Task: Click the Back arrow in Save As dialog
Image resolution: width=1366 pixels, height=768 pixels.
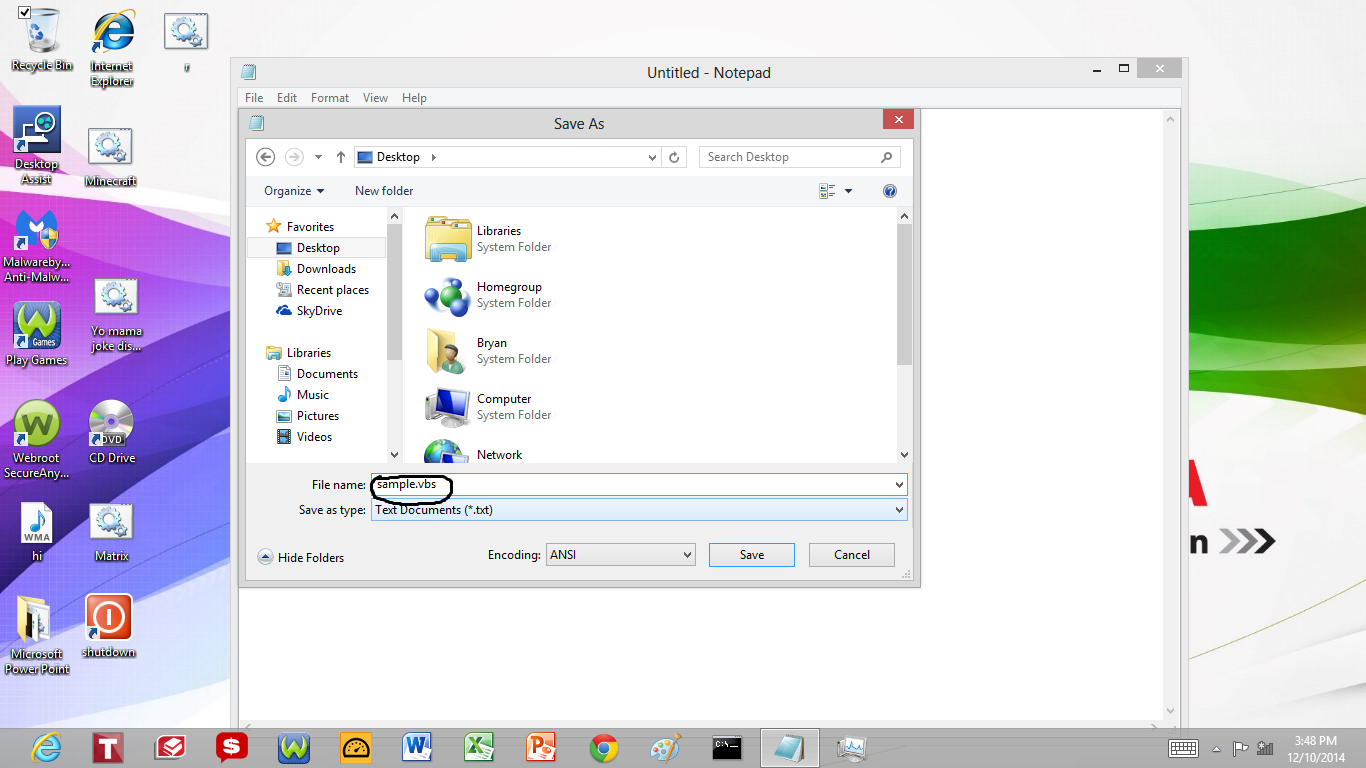Action: (x=265, y=157)
